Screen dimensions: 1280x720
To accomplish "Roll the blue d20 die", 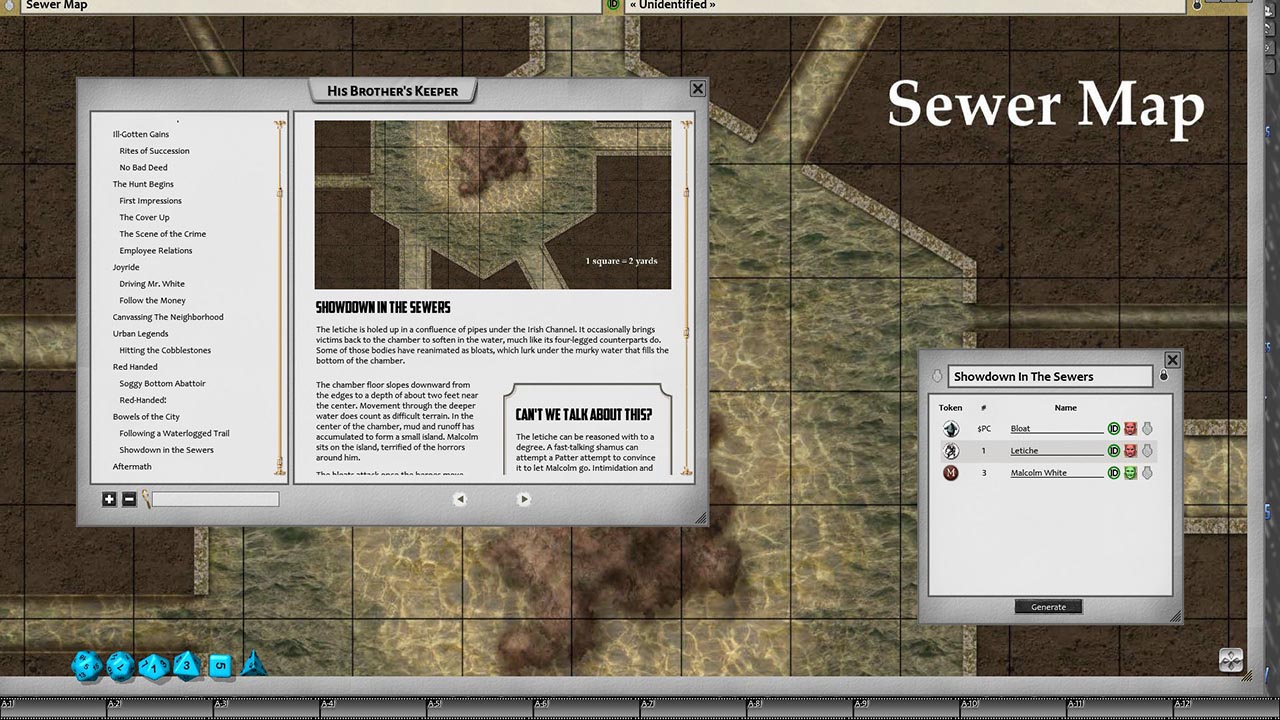I will click(84, 666).
